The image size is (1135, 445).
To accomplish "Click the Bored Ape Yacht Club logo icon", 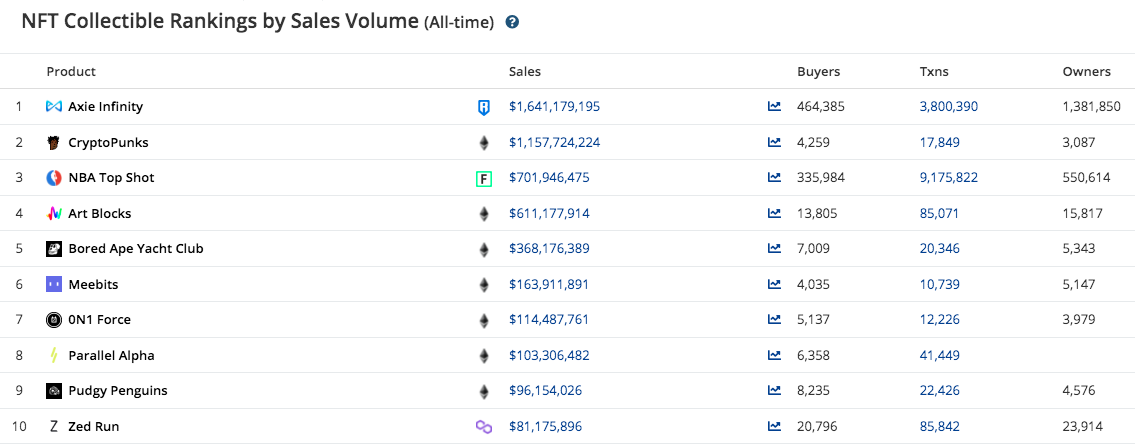I will 54,249.
